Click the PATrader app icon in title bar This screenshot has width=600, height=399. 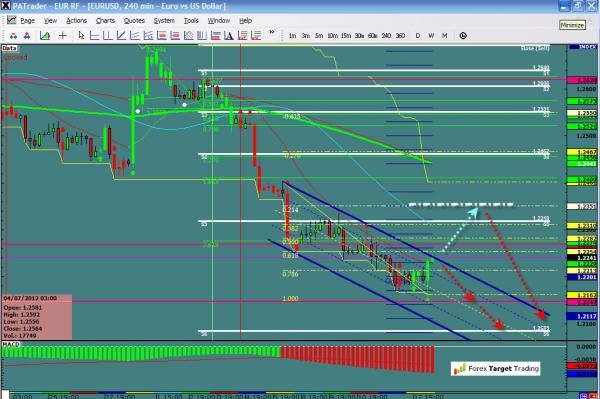[6, 6]
